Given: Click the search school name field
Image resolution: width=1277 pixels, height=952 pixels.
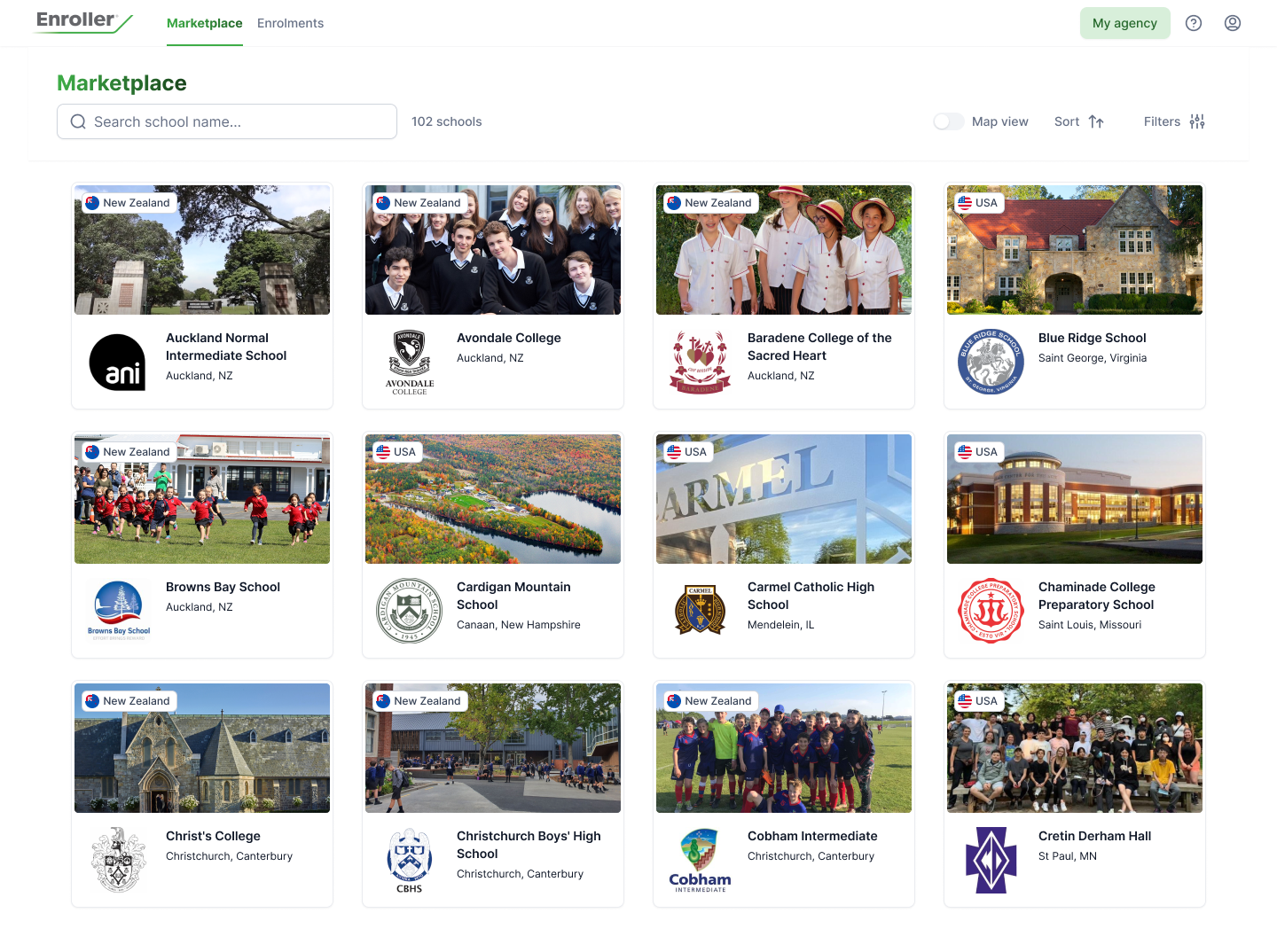Looking at the screenshot, I should point(227,121).
